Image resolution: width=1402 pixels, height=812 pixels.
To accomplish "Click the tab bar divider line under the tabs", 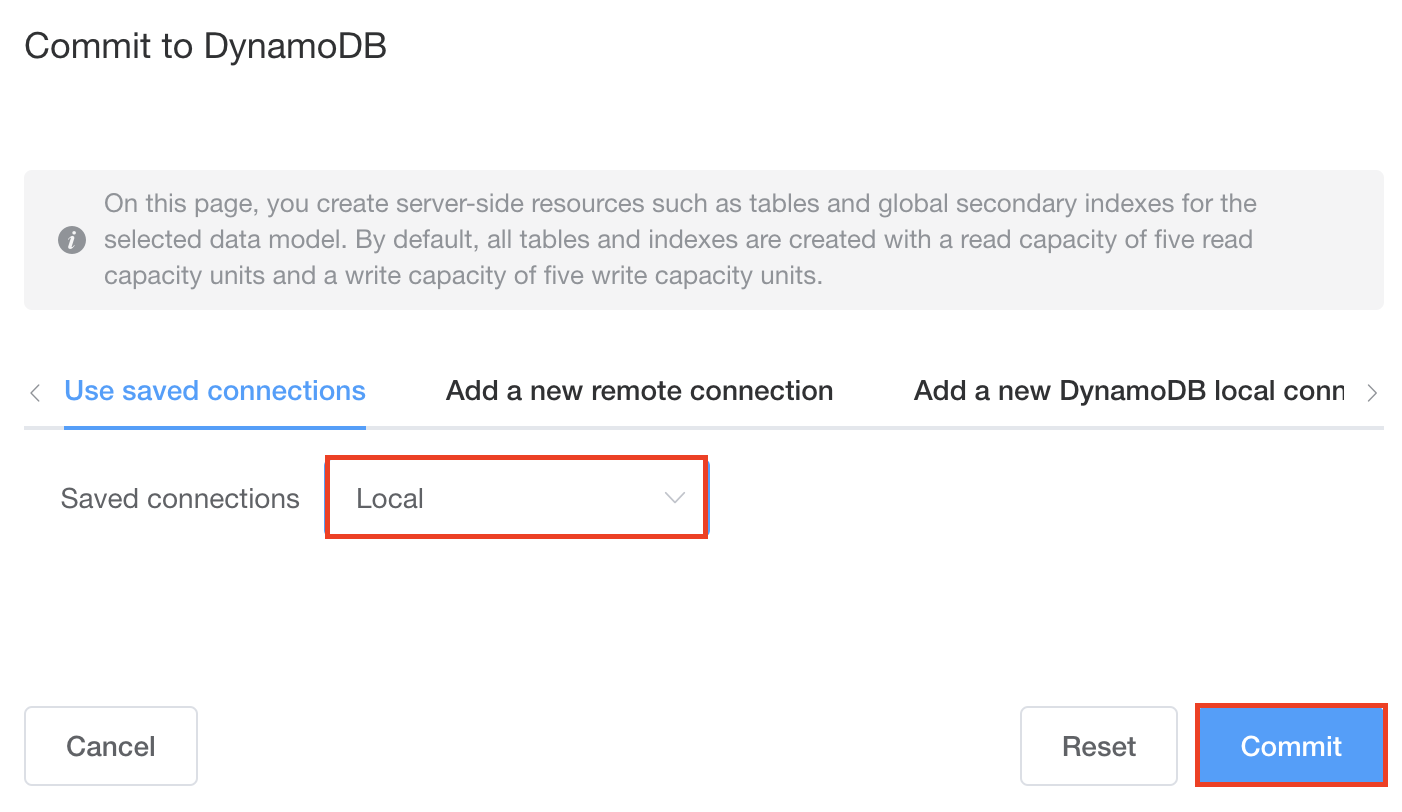I will point(875,428).
